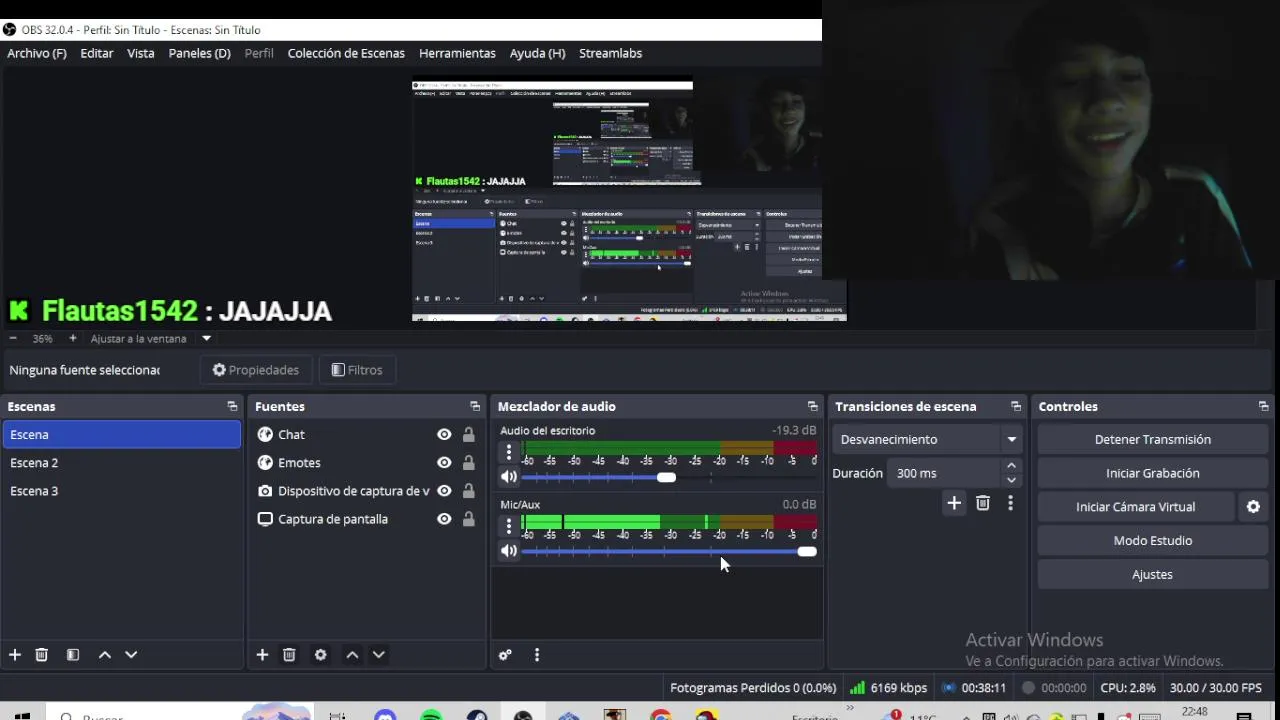Open Paneles menu
This screenshot has width=1280, height=720.
tap(200, 53)
